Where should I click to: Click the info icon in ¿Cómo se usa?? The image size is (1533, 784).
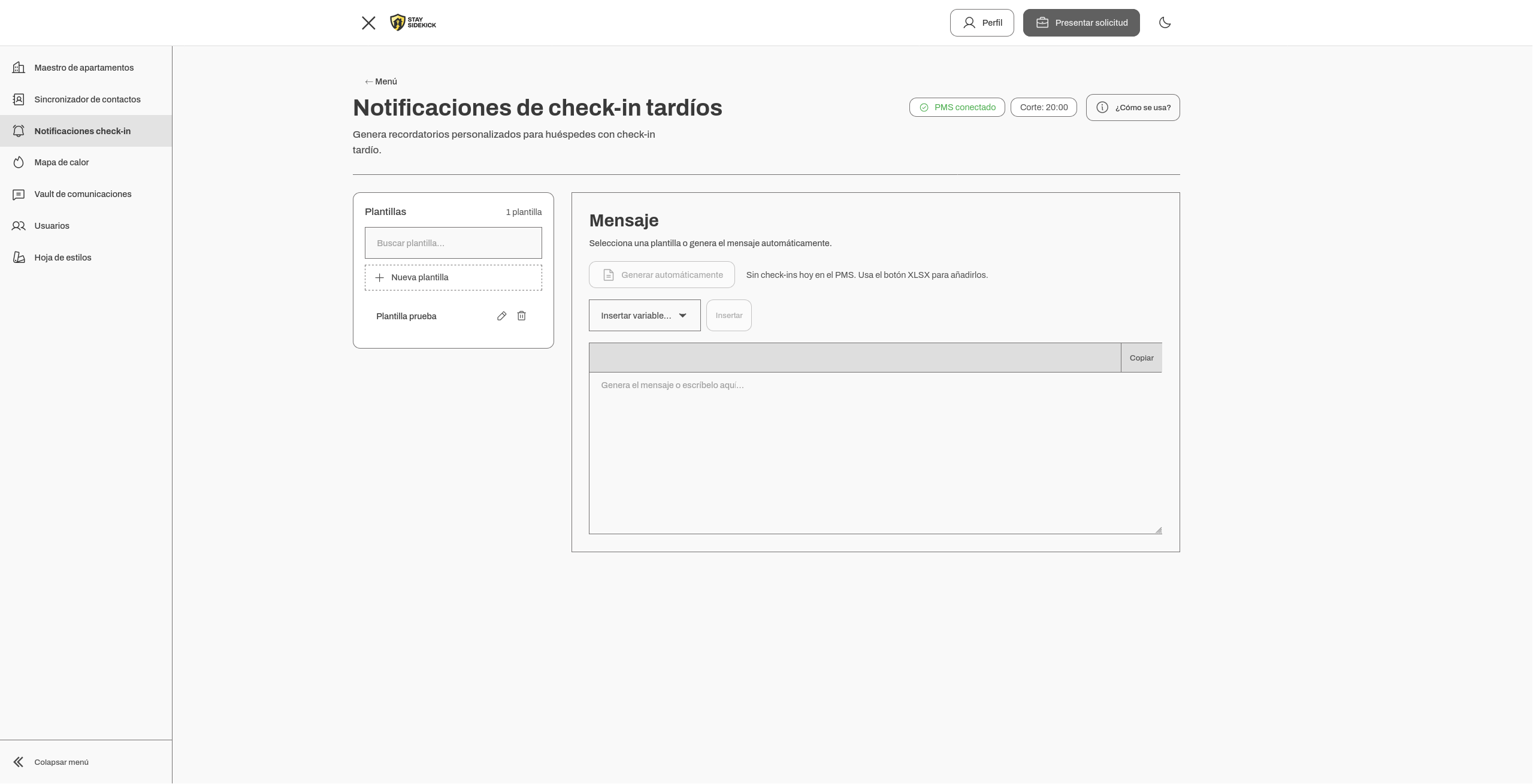pos(1102,107)
